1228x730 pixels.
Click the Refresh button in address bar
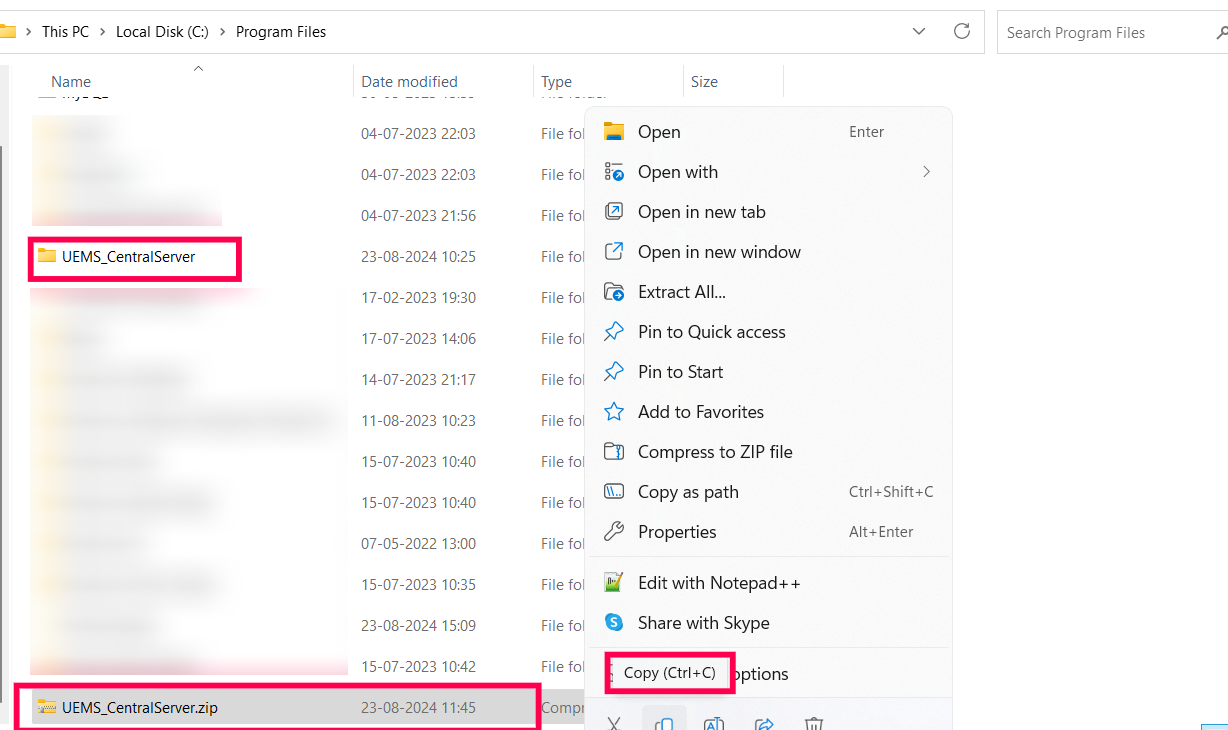point(961,31)
